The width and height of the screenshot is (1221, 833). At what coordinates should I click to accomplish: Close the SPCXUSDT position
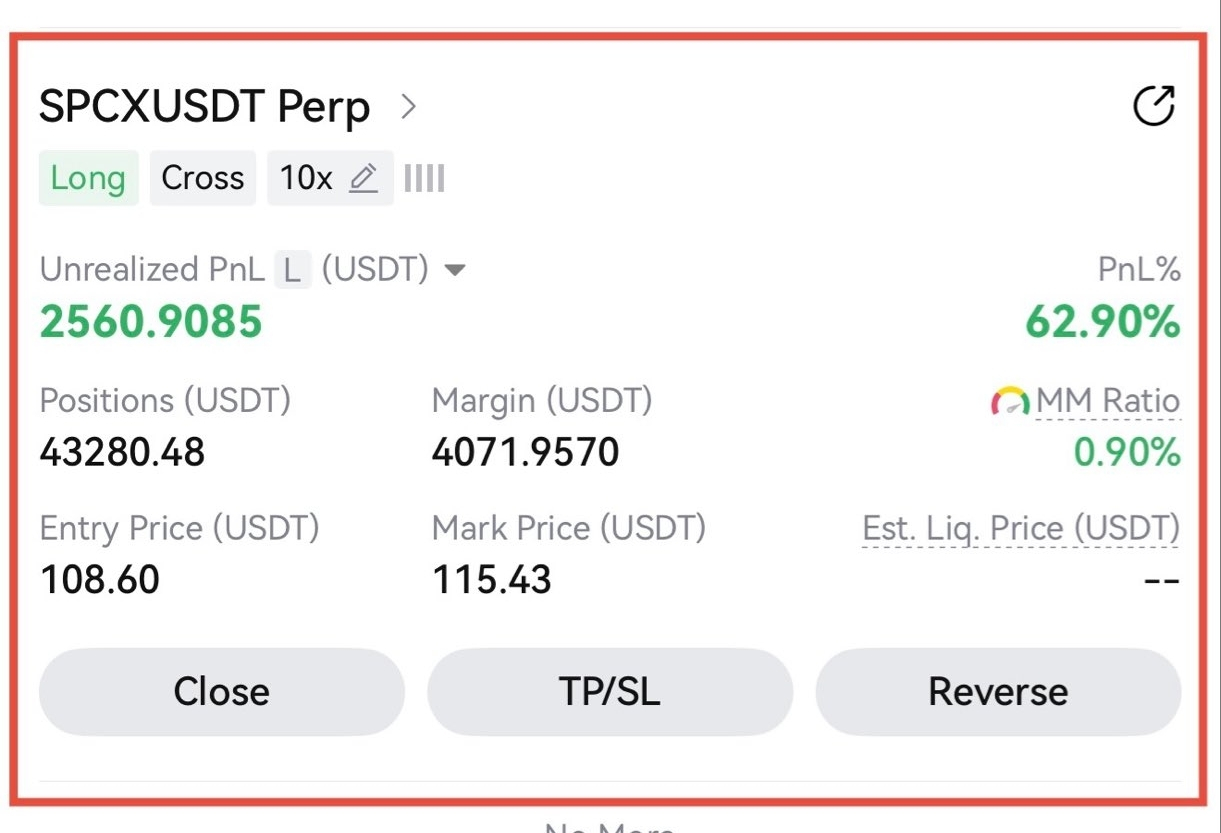click(x=222, y=691)
